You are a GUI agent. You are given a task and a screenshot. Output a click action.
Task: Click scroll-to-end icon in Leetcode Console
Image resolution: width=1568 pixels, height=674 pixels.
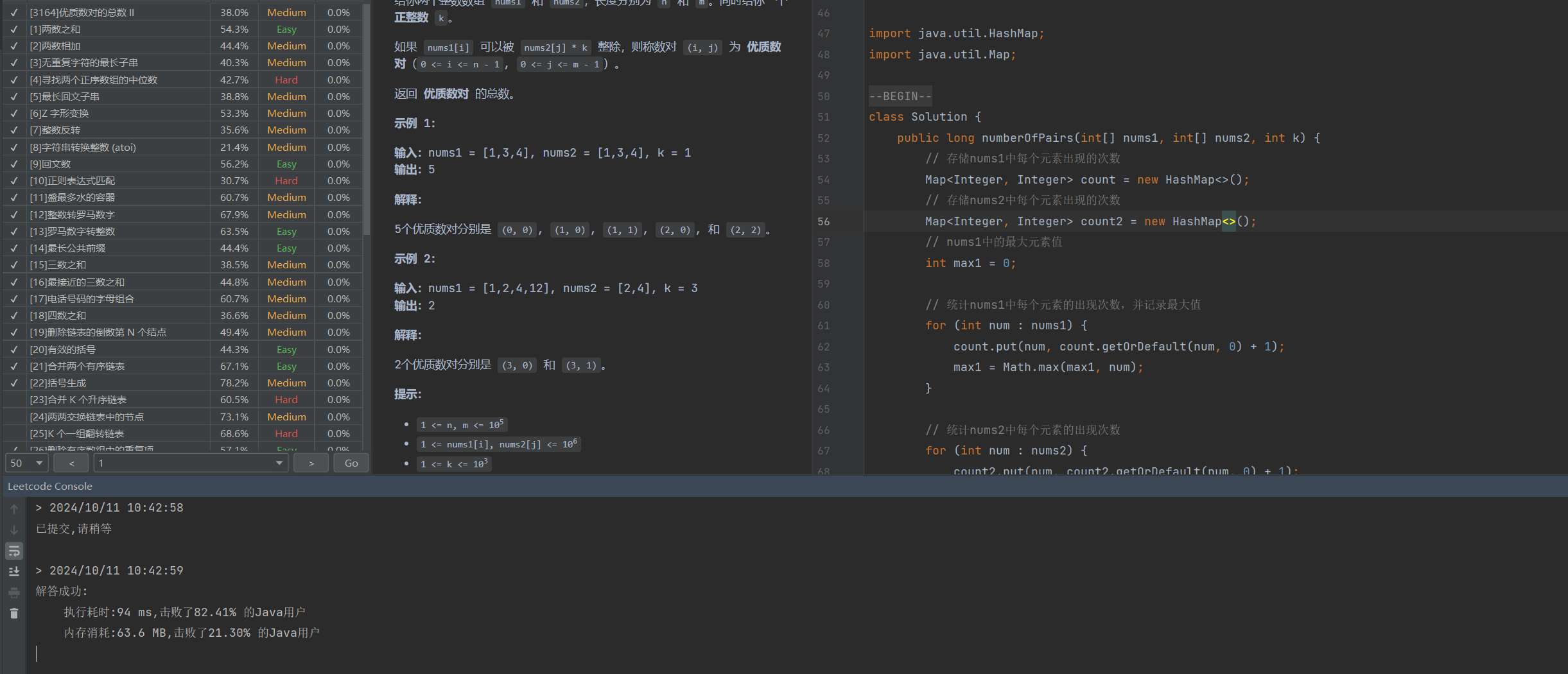coord(14,571)
